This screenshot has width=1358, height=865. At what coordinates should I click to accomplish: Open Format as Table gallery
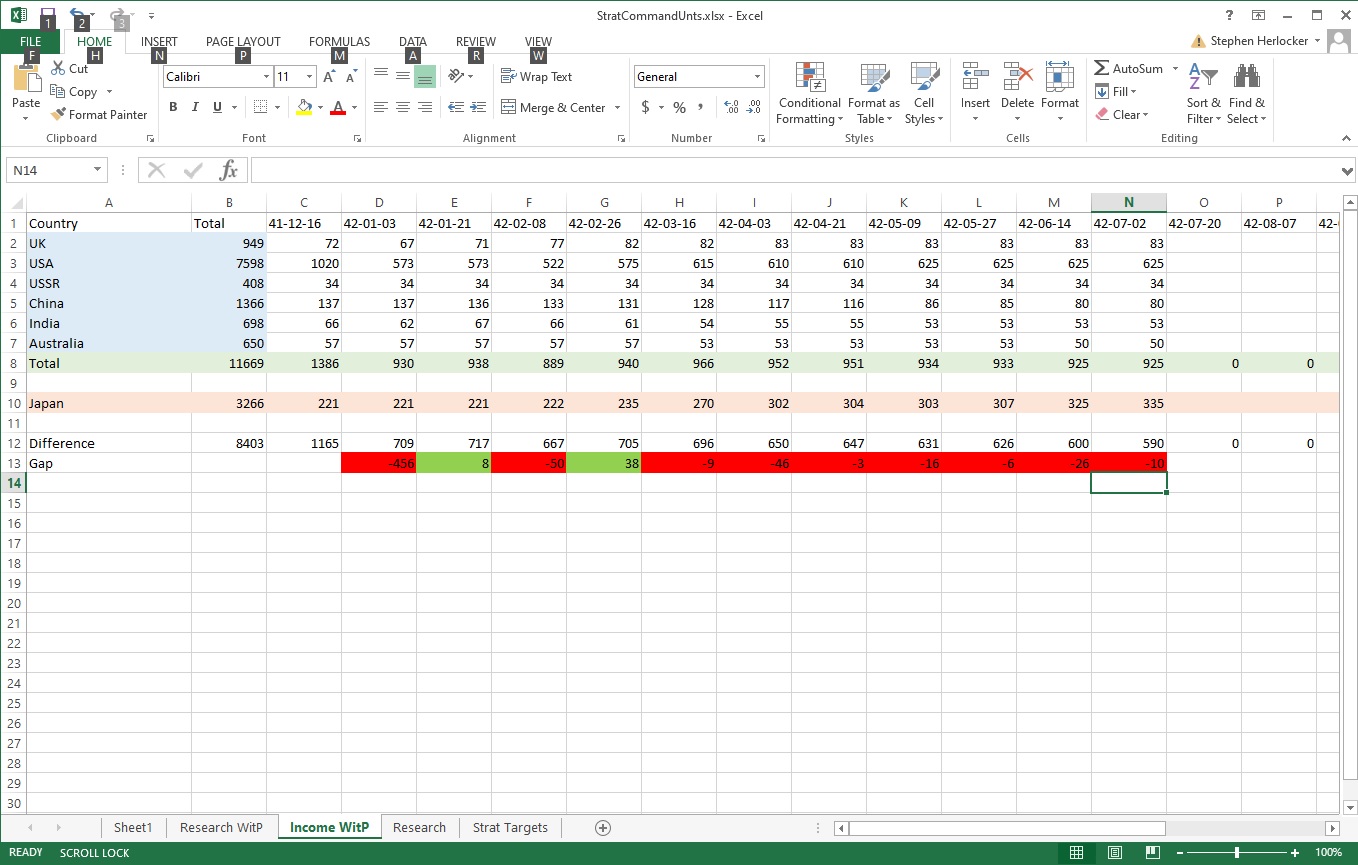pos(874,93)
